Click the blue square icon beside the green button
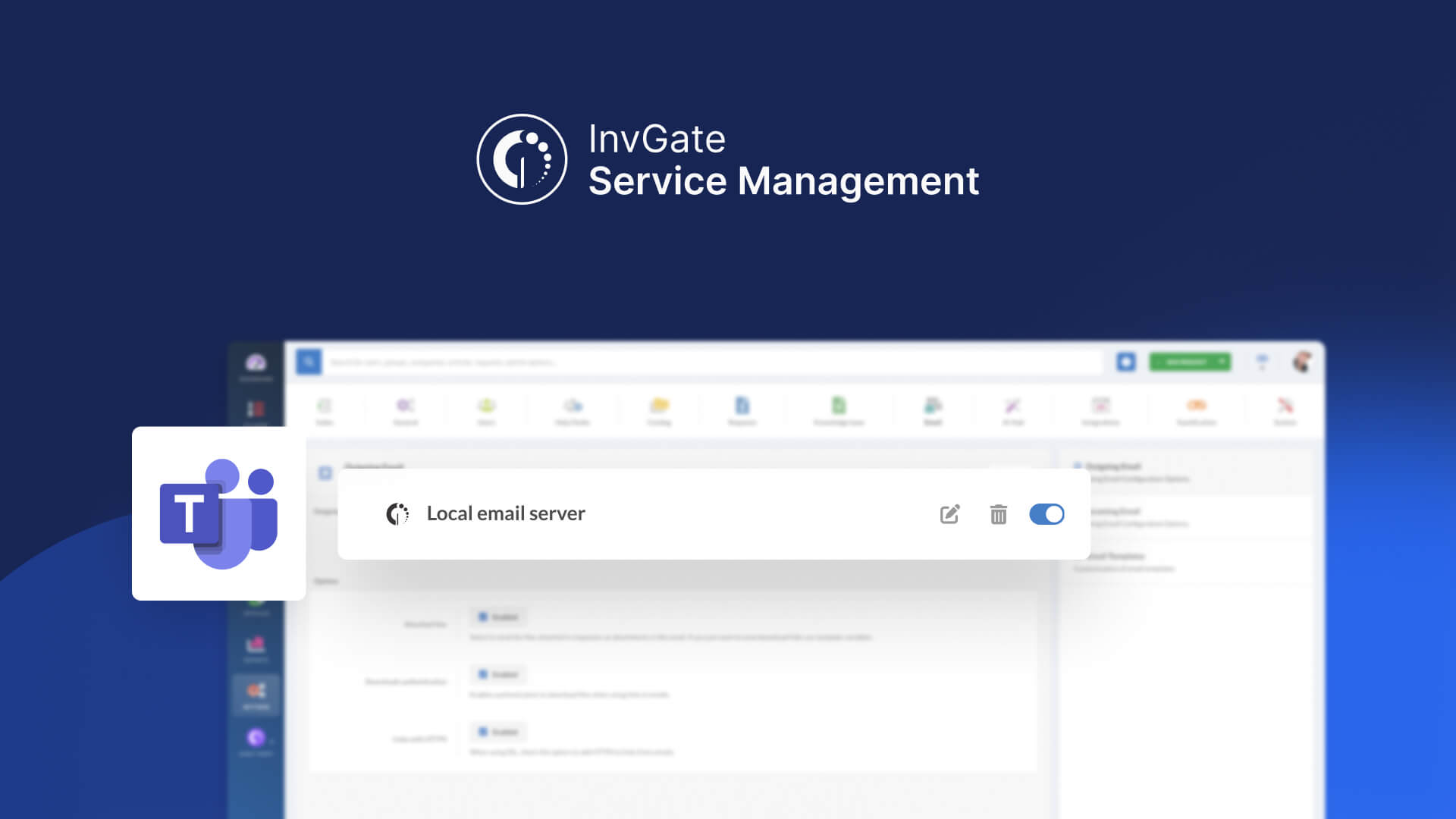Image resolution: width=1456 pixels, height=819 pixels. 1126,362
